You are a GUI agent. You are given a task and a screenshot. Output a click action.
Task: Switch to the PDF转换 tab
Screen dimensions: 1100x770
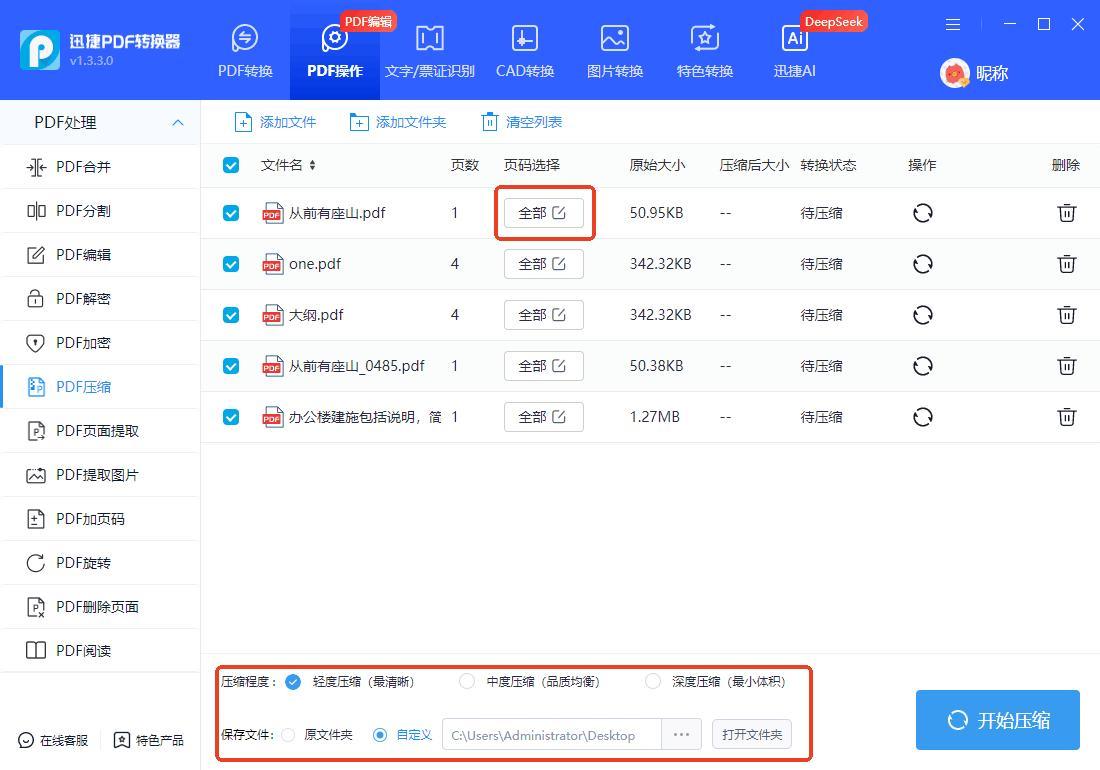click(245, 50)
